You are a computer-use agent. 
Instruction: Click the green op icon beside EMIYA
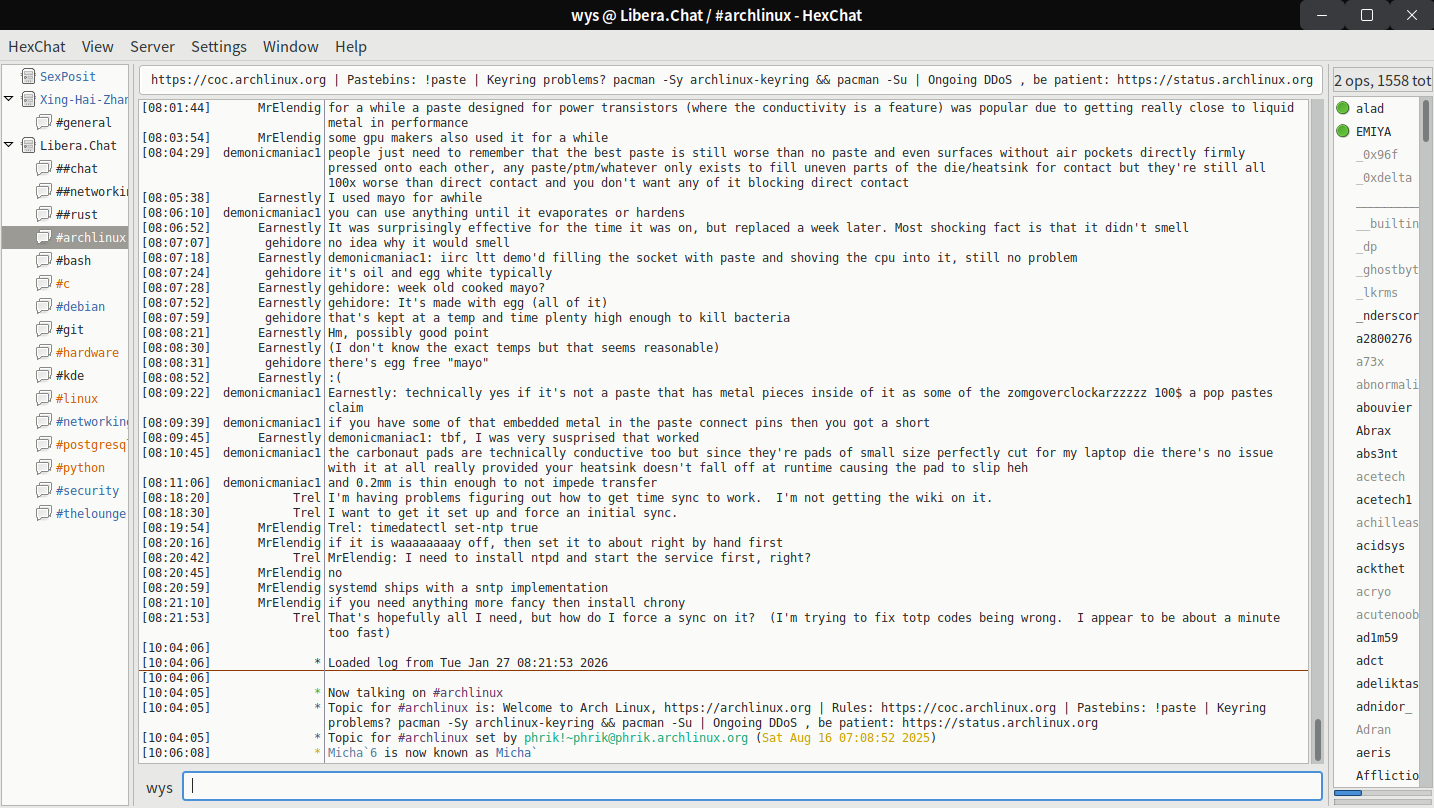tap(1343, 131)
